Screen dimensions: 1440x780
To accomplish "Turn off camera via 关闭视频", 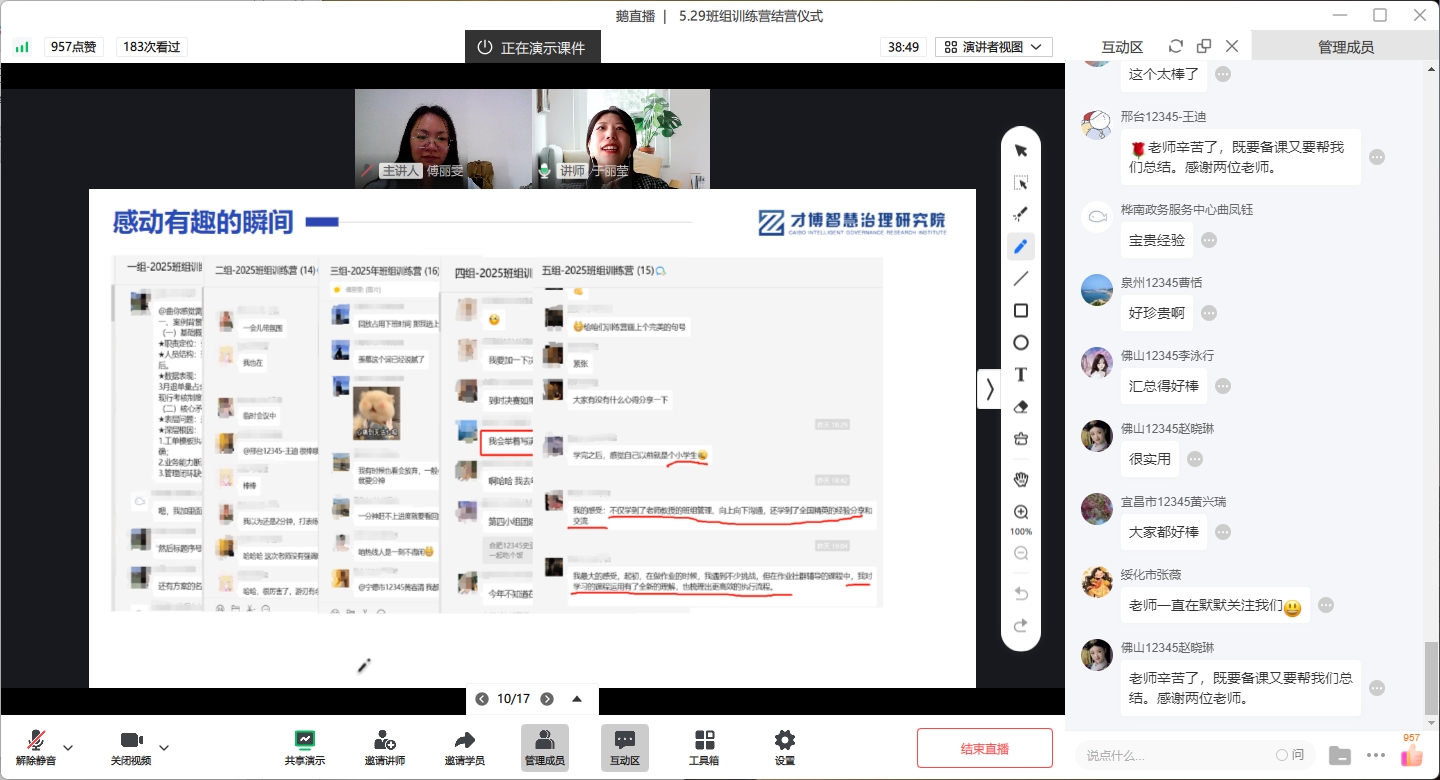I will [x=131, y=747].
